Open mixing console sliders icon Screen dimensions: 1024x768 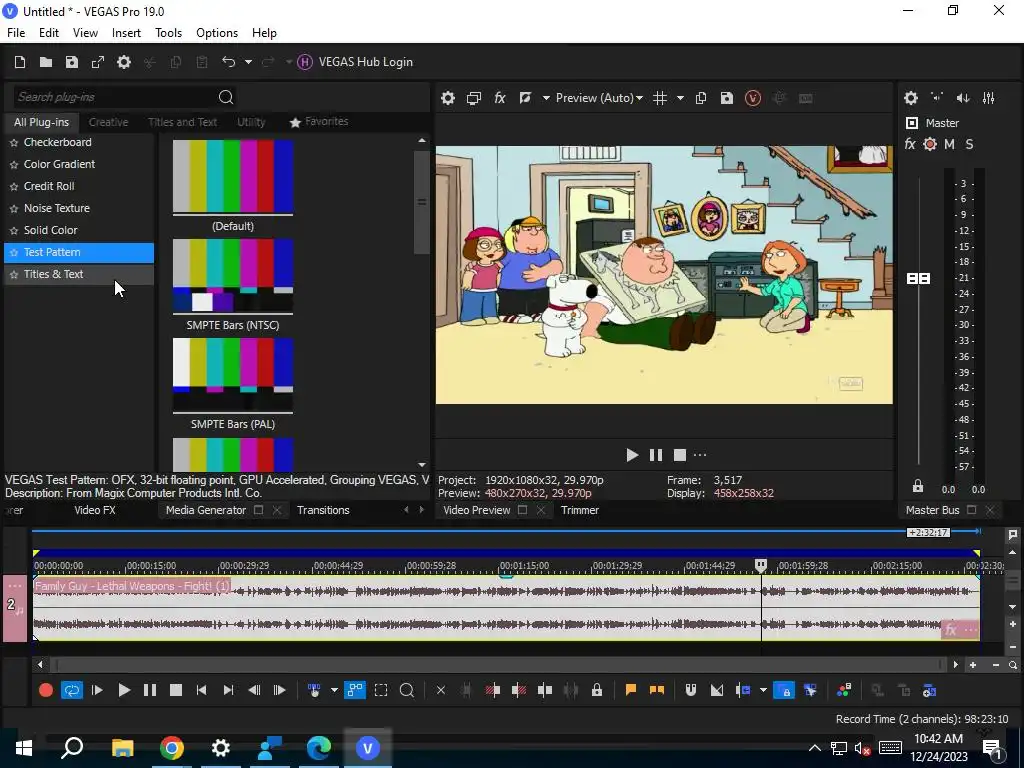989,99
